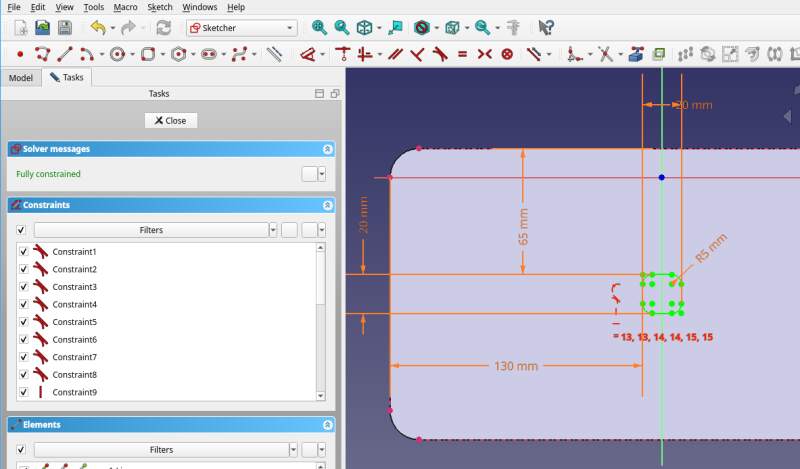Select the Circle tool

coord(117,54)
